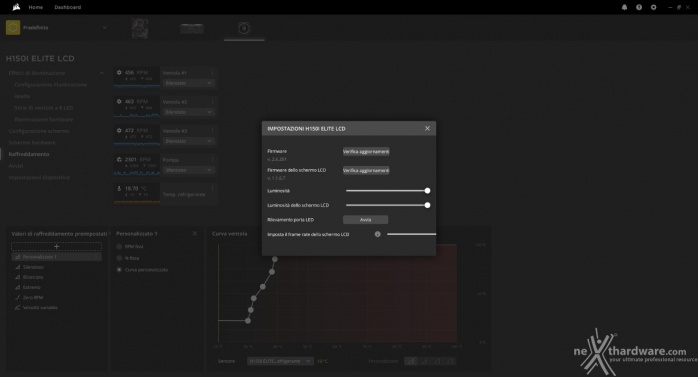Click Avvia for LED port detection
Viewport: 698px width, 377px height.
pyautogui.click(x=365, y=220)
